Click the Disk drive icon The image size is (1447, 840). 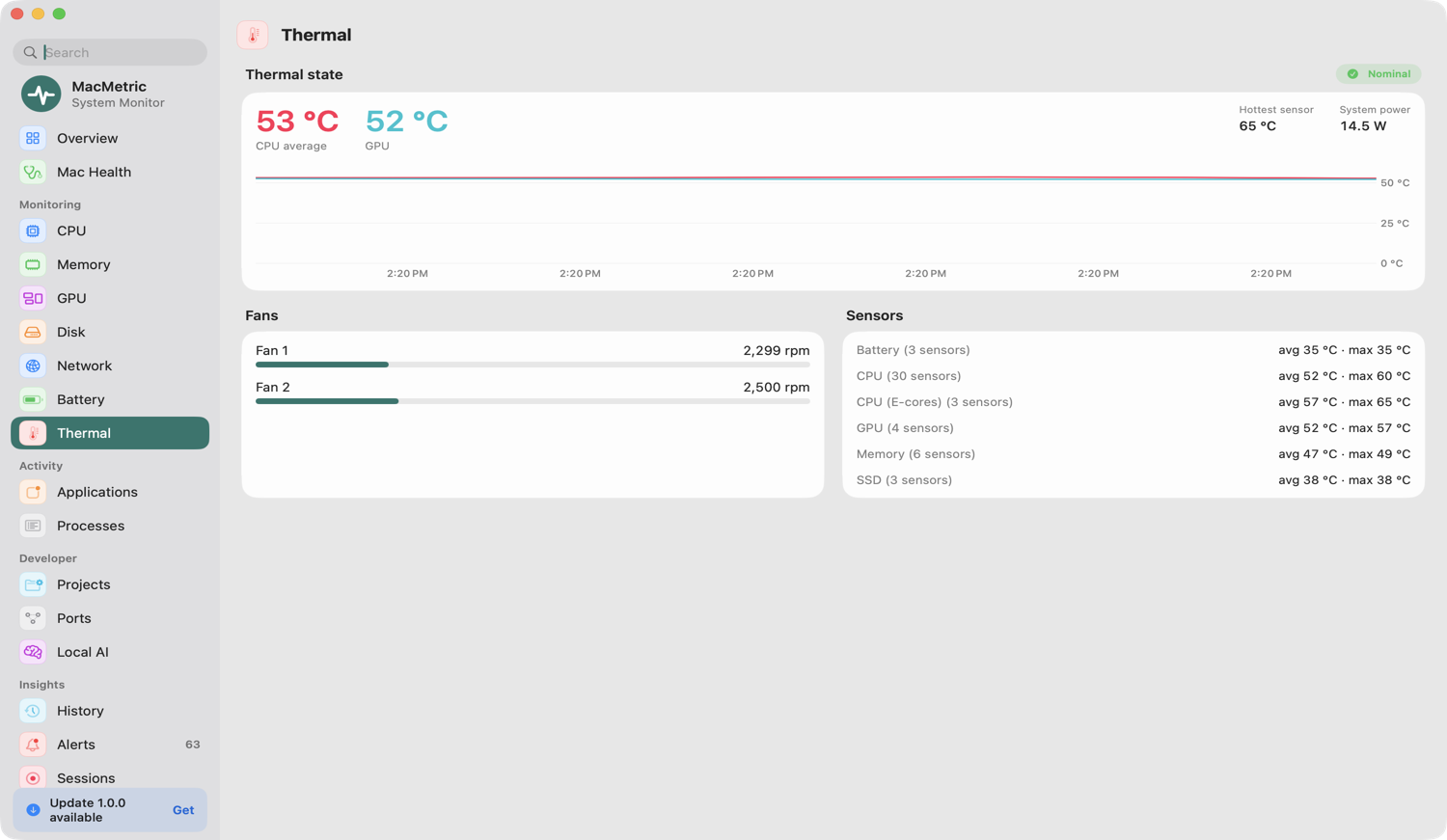point(33,333)
